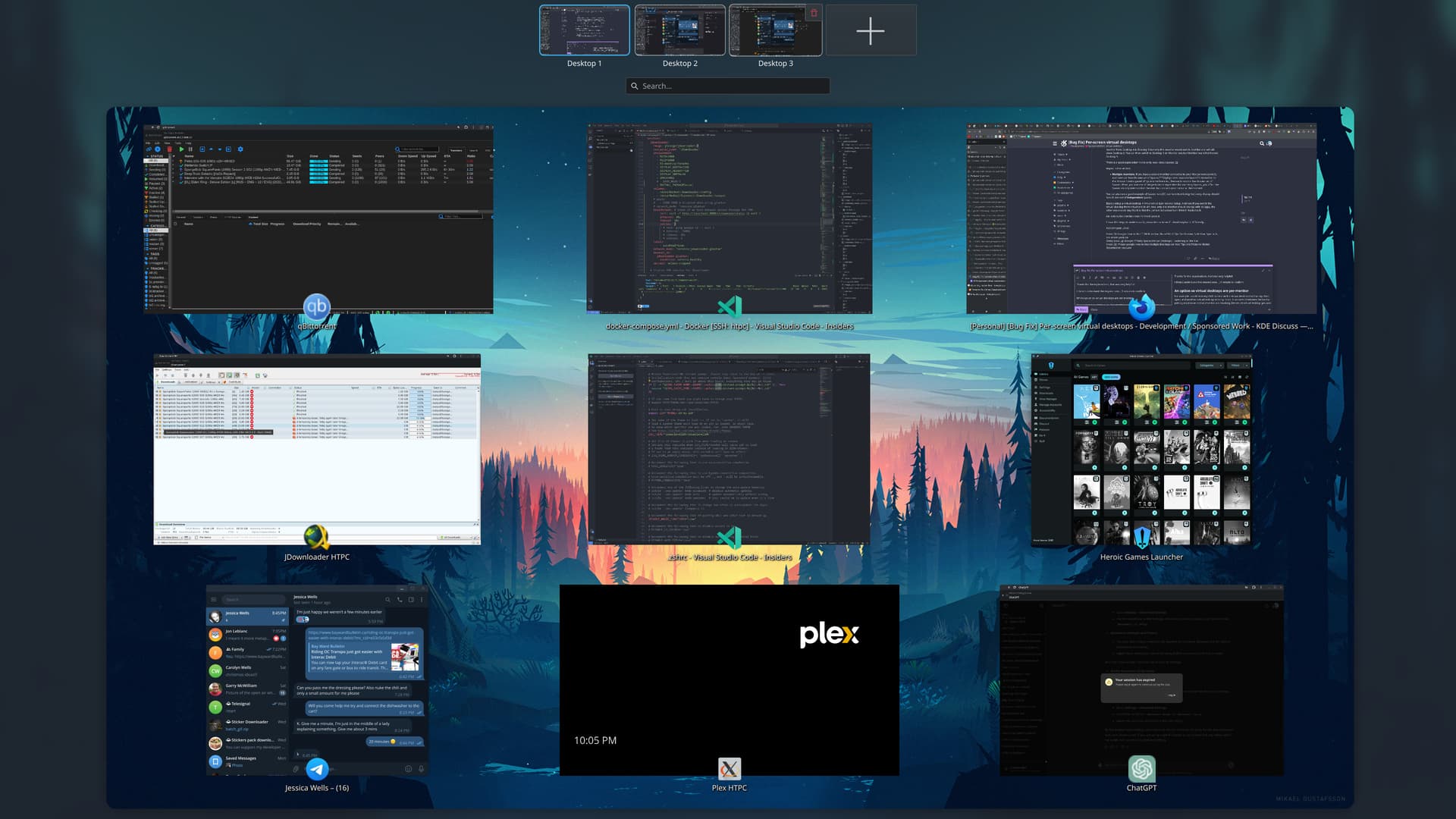Click the Plex HTPC X icon

(729, 769)
